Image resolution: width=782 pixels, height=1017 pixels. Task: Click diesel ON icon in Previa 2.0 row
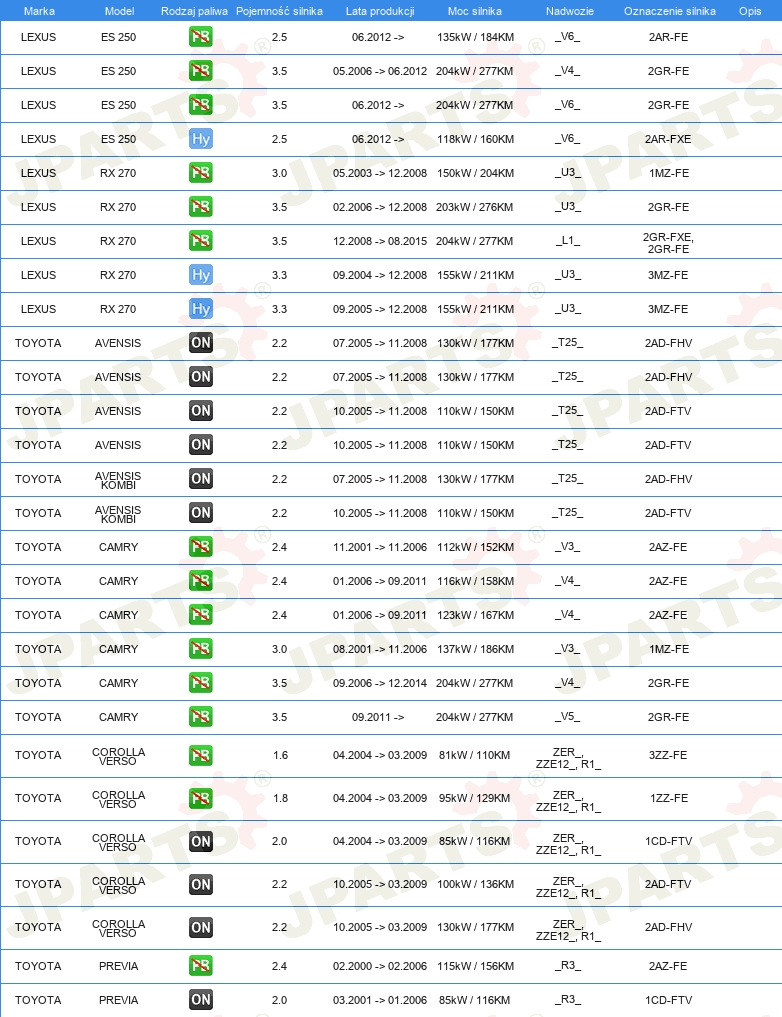tap(200, 999)
